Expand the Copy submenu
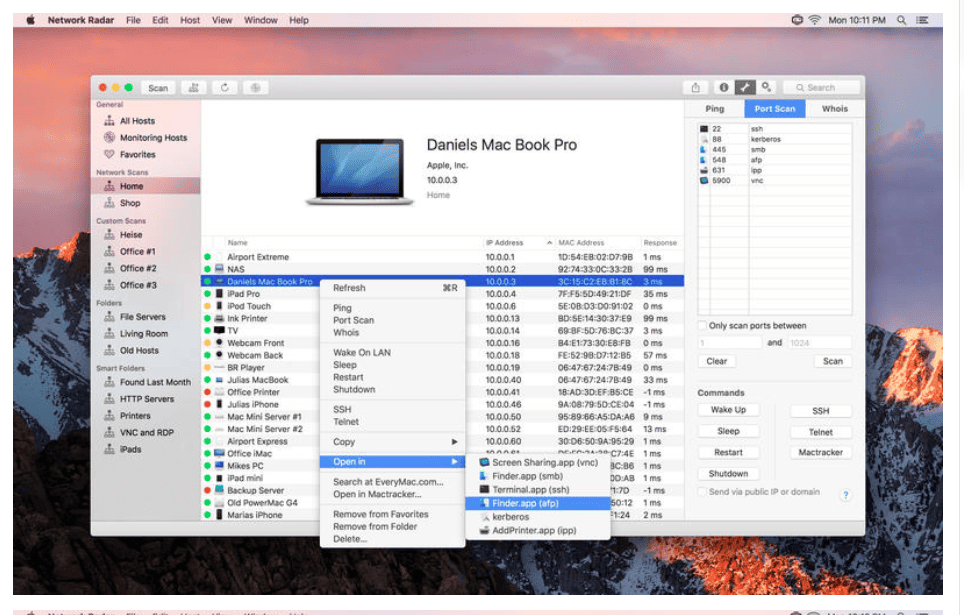This screenshot has height=615, width=964. [392, 442]
